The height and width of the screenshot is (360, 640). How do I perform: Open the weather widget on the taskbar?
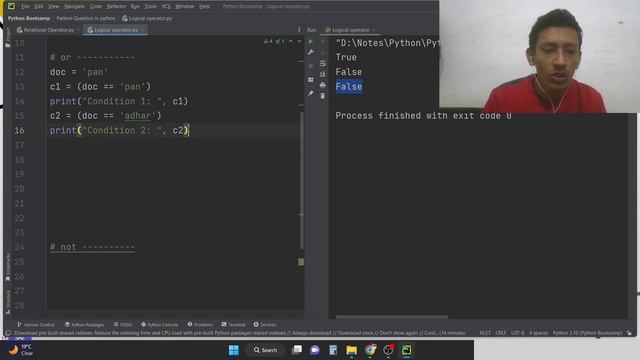tap(21, 350)
